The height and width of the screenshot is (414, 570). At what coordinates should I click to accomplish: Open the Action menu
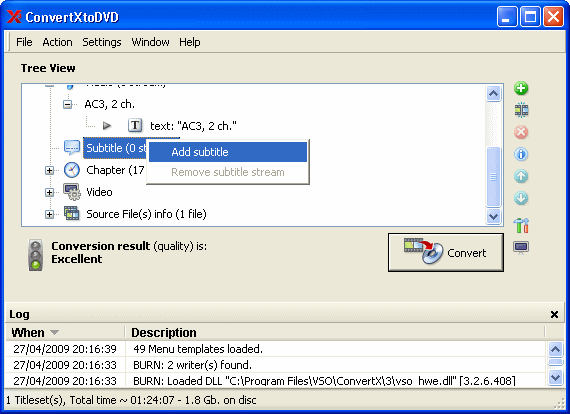(57, 42)
